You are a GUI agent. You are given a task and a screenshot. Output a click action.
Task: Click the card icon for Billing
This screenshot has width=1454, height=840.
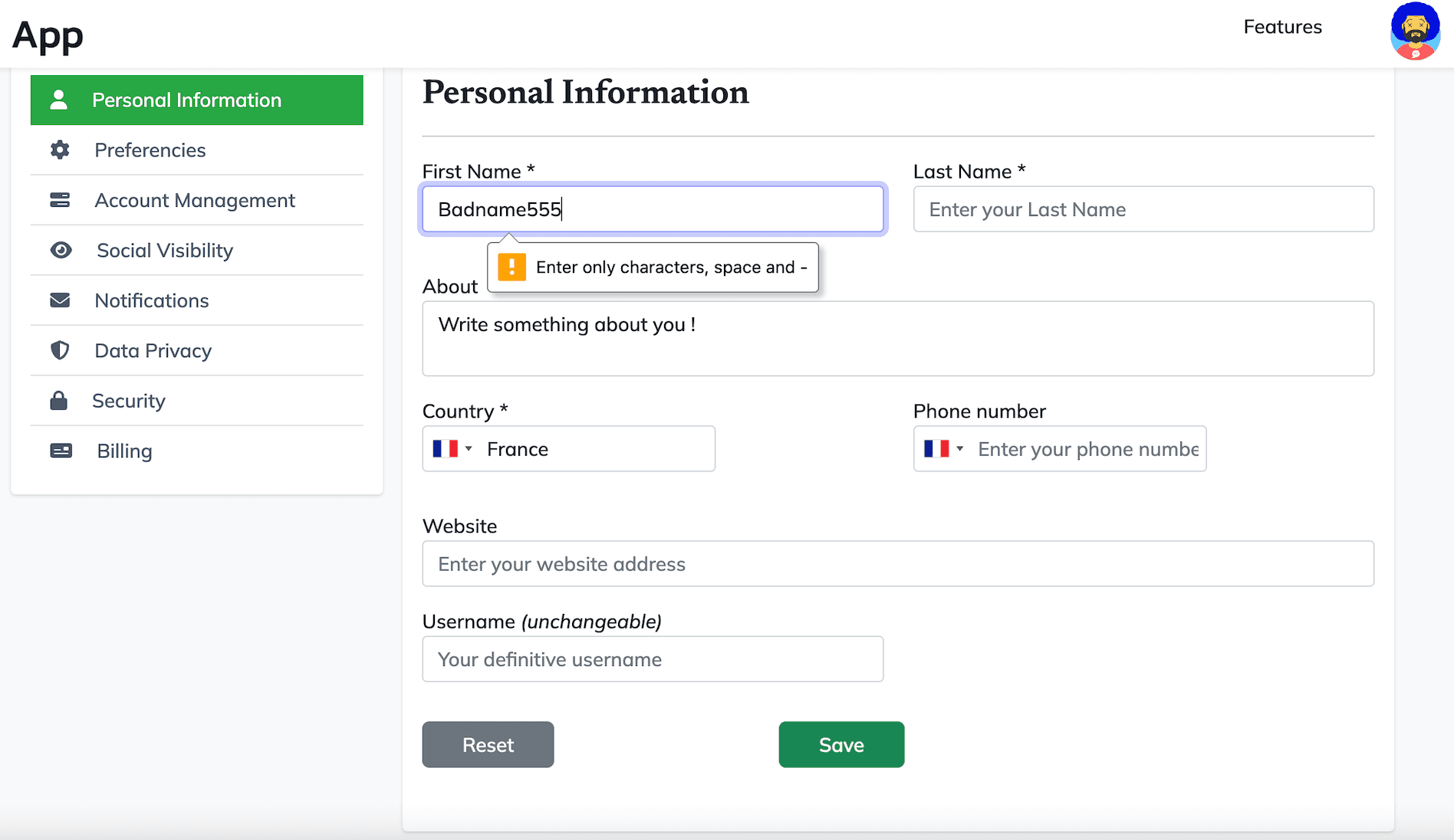coord(61,451)
